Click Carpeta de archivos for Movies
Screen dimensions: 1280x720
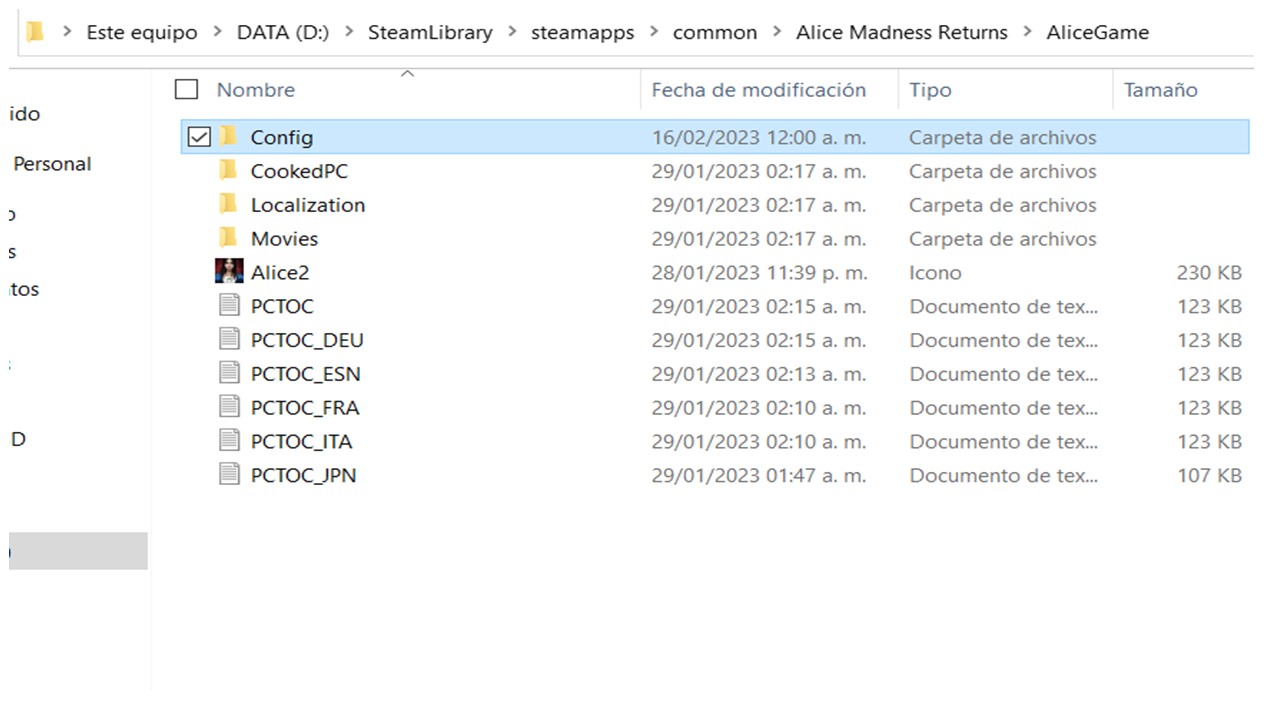1003,239
